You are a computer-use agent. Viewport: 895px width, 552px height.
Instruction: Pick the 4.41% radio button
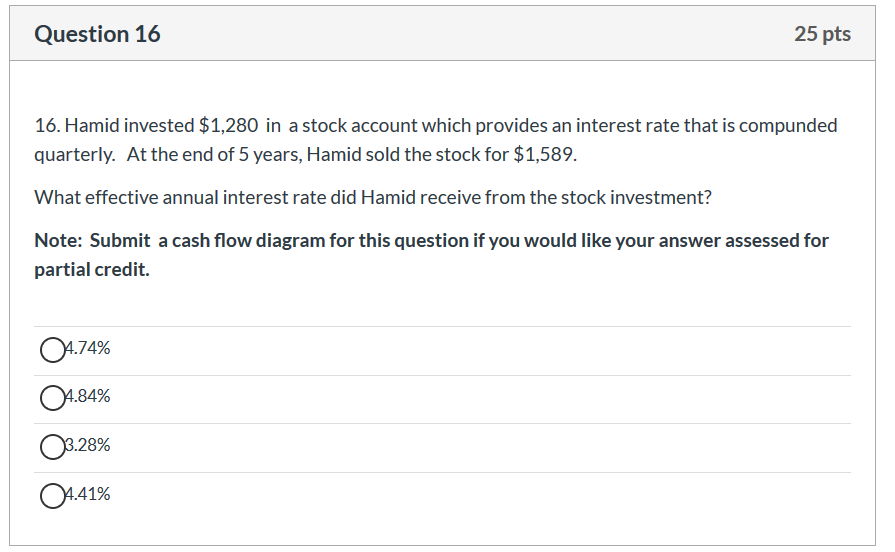click(x=53, y=495)
